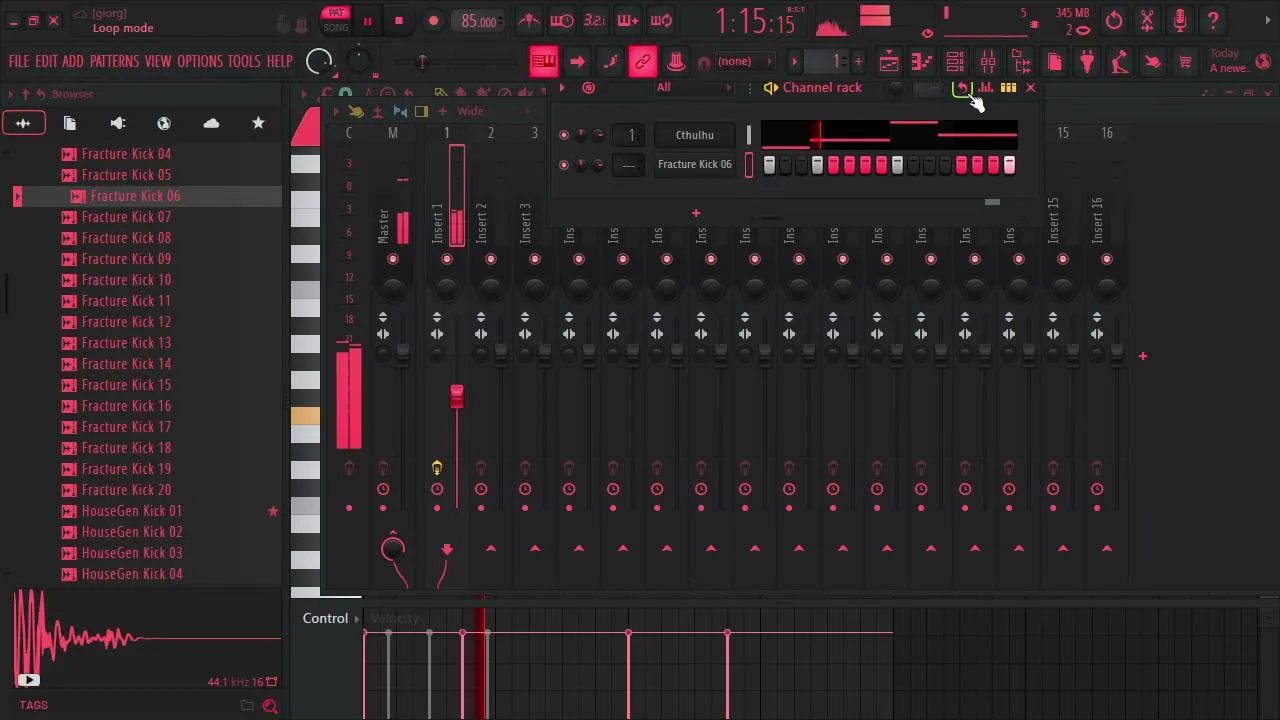Open the plugin plug icon in toolbar
The height and width of the screenshot is (720, 1280).
[1087, 61]
